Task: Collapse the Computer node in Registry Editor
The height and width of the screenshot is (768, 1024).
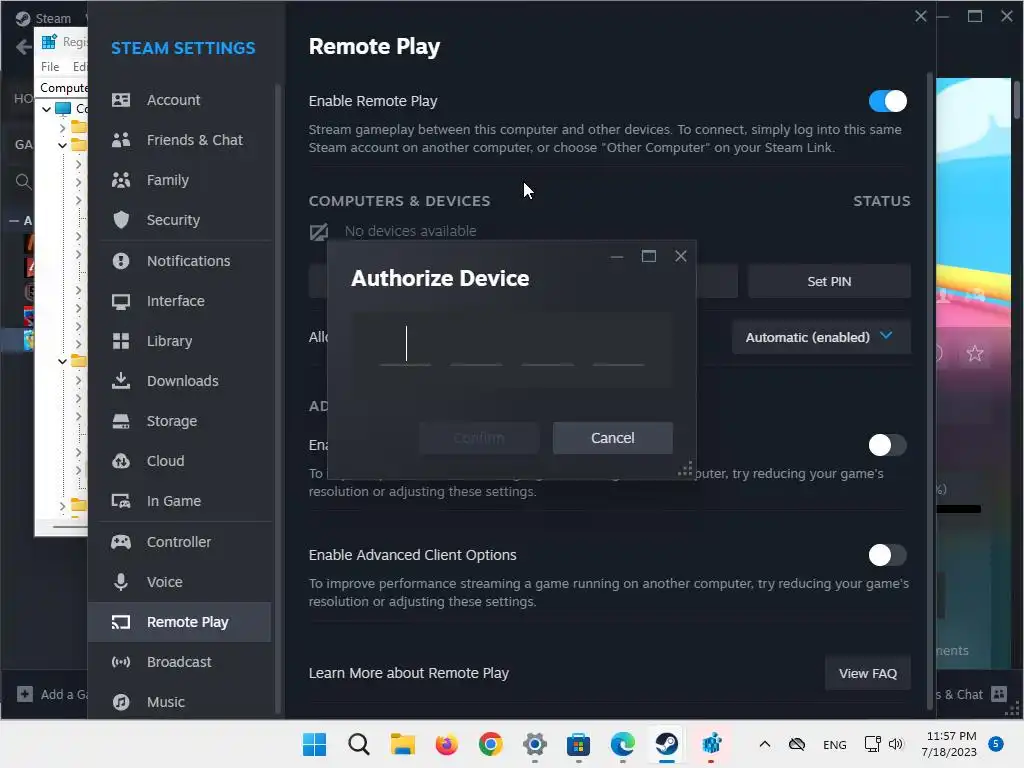Action: tap(46, 108)
